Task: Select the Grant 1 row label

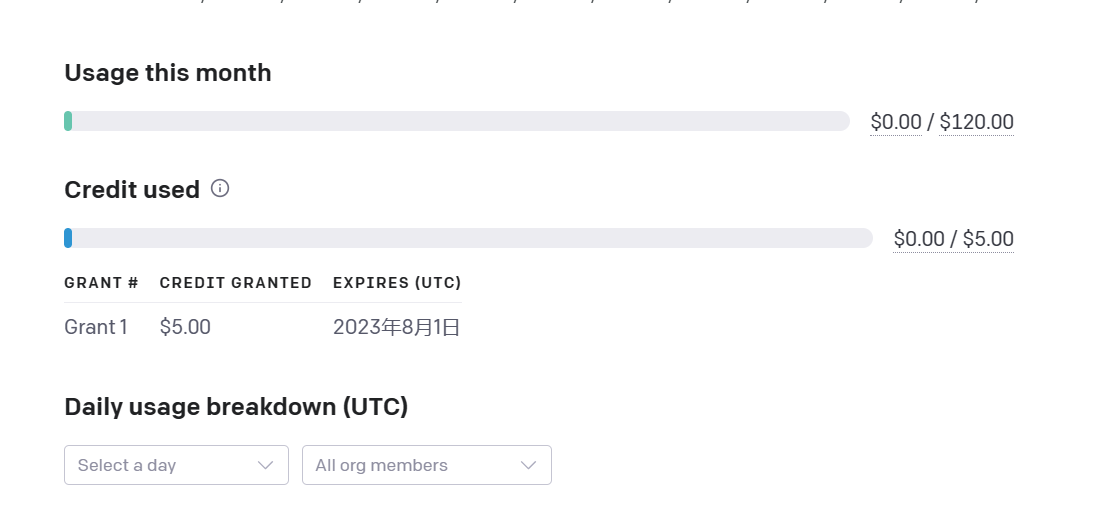Action: point(96,327)
